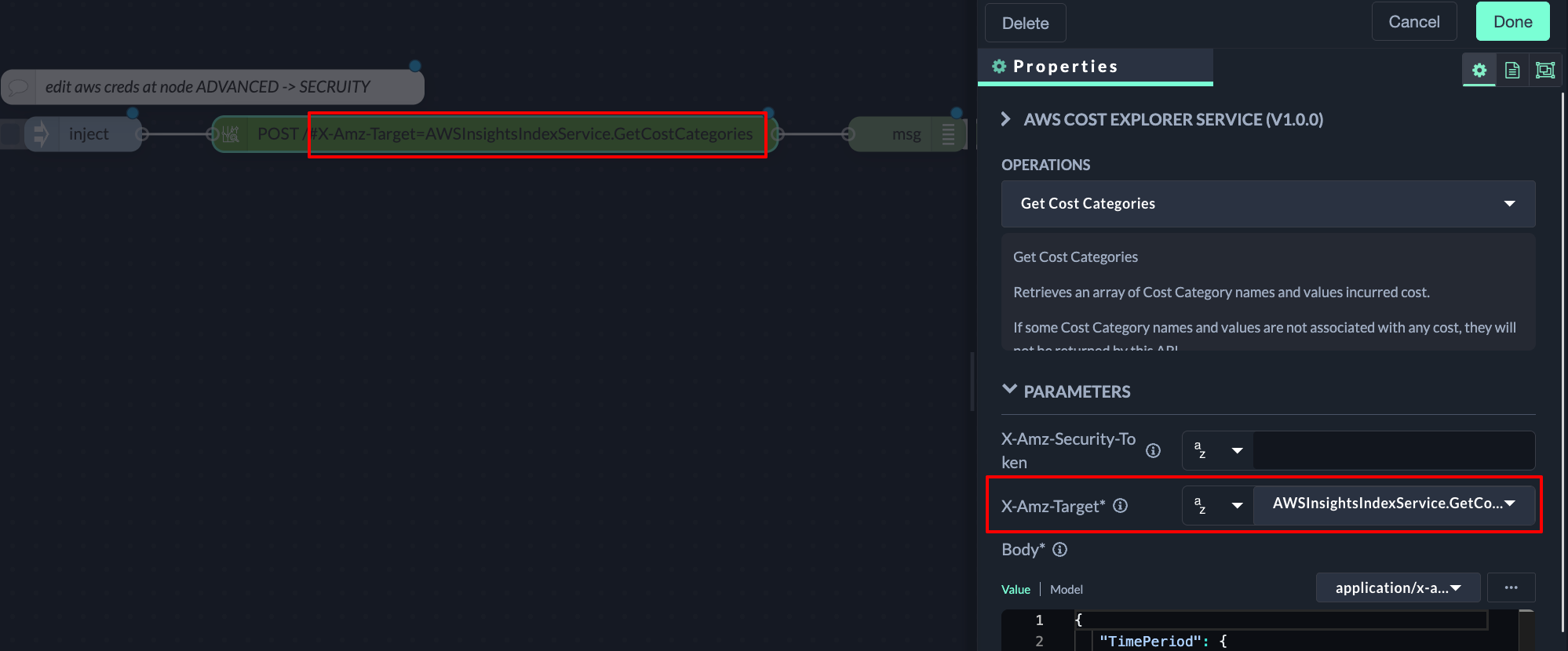Select the Value tab for Body
Screen dimensions: 1568x651
click(x=1016, y=589)
